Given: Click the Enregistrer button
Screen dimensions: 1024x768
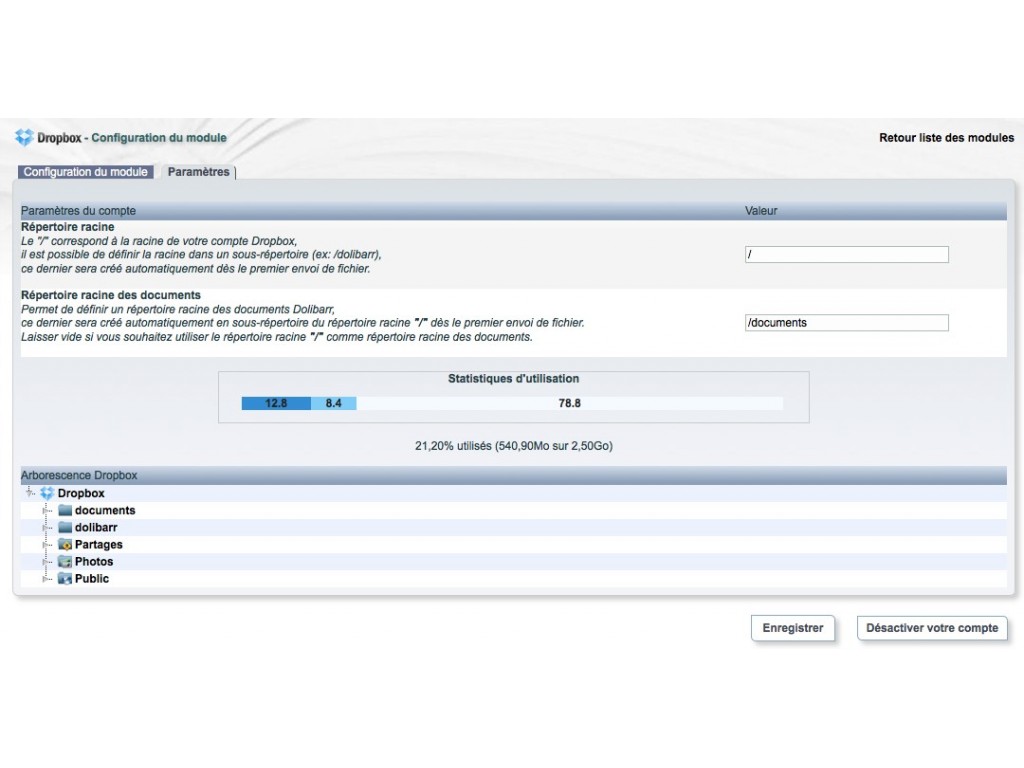Looking at the screenshot, I should pyautogui.click(x=793, y=628).
